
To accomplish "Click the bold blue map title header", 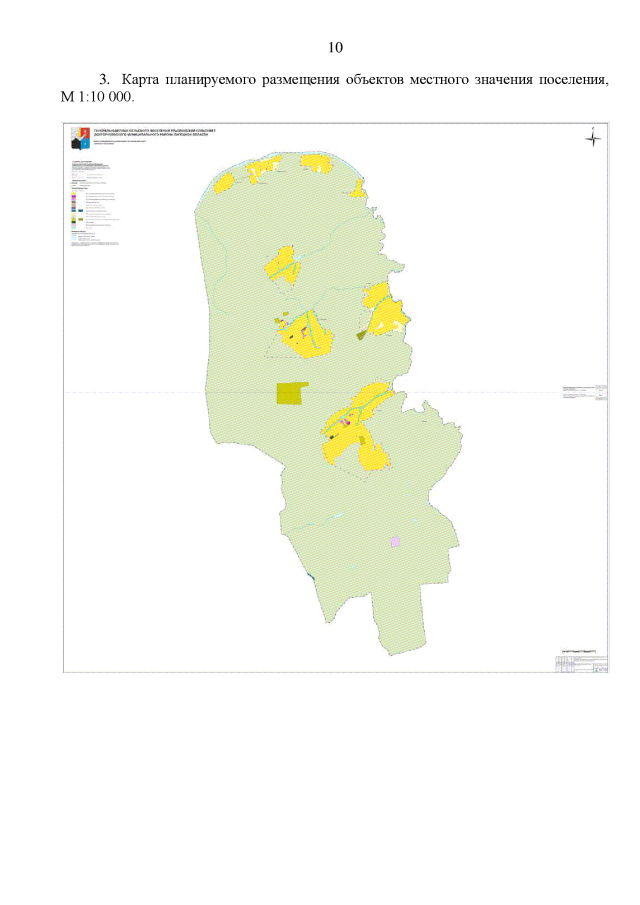I will tap(150, 132).
